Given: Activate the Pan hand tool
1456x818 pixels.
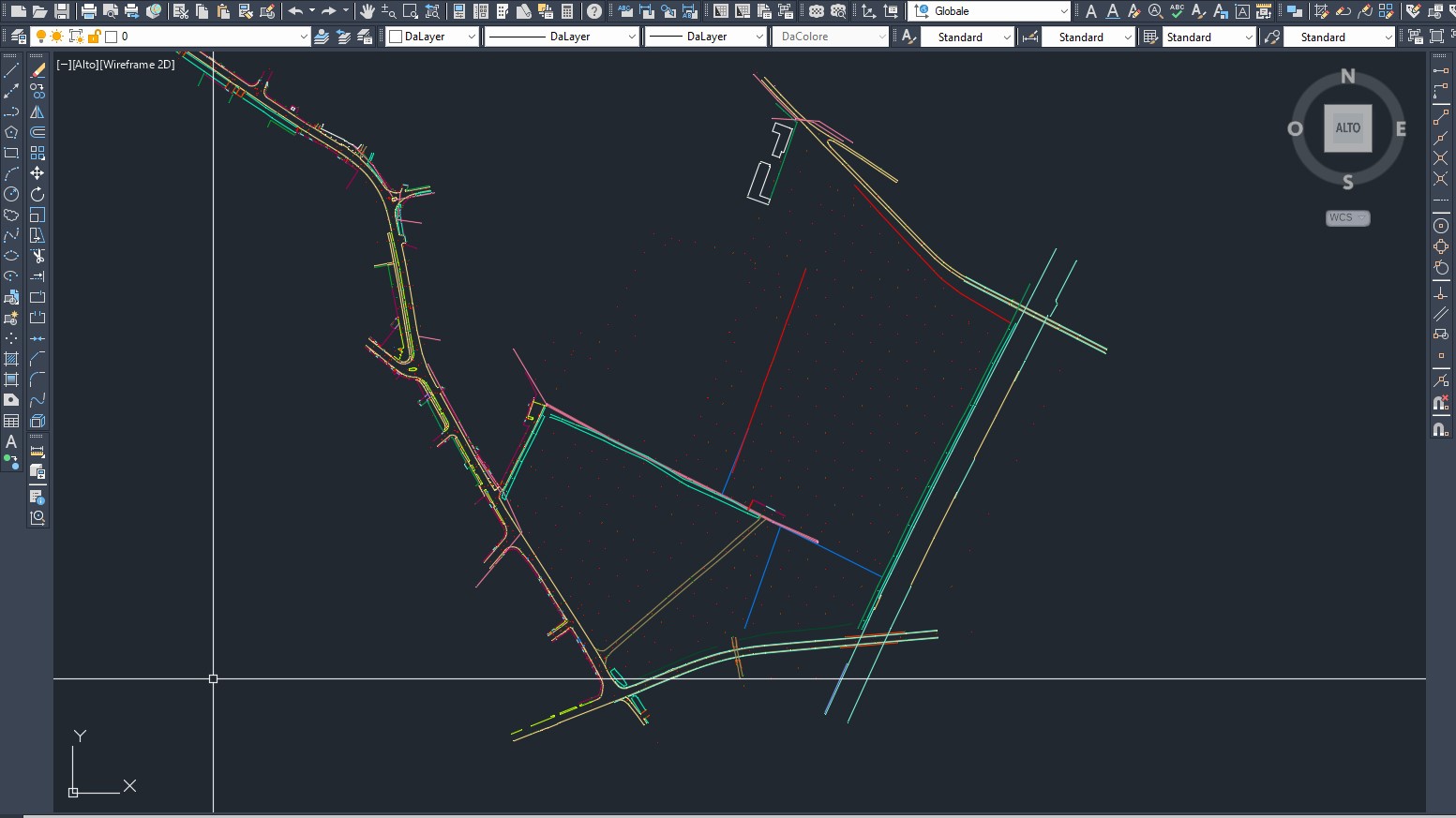Looking at the screenshot, I should click(x=368, y=11).
